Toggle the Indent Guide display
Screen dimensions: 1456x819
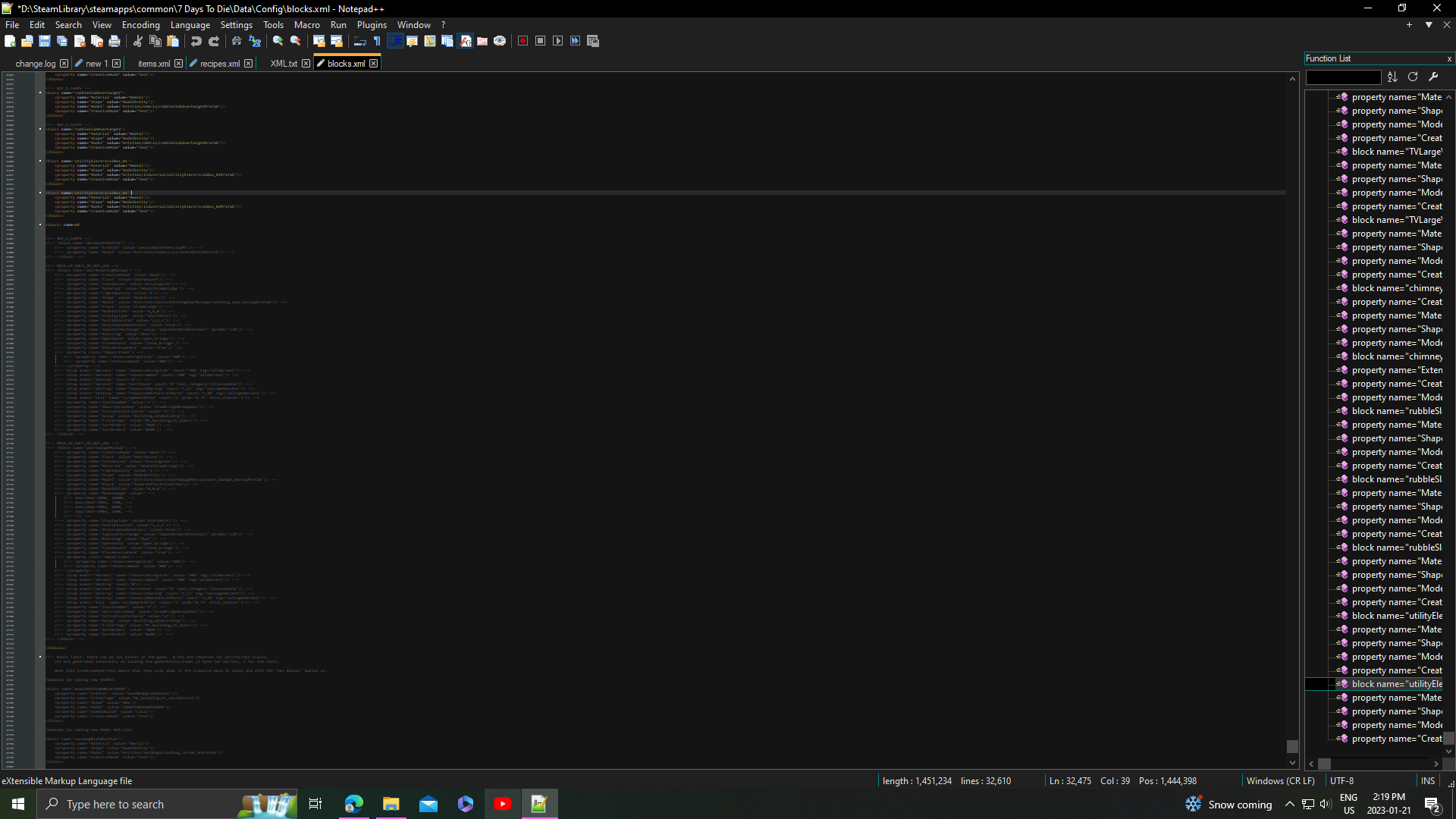tap(395, 41)
